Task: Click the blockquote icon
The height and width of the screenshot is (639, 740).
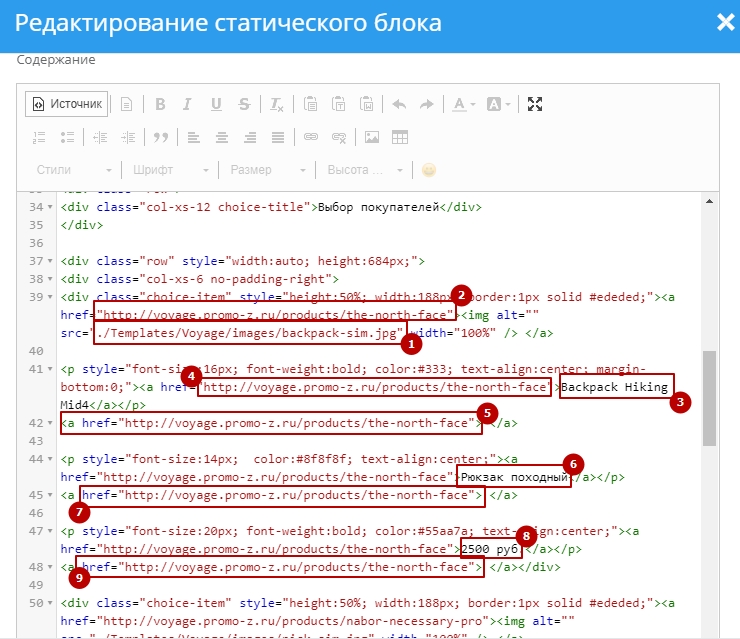Action: [160, 137]
